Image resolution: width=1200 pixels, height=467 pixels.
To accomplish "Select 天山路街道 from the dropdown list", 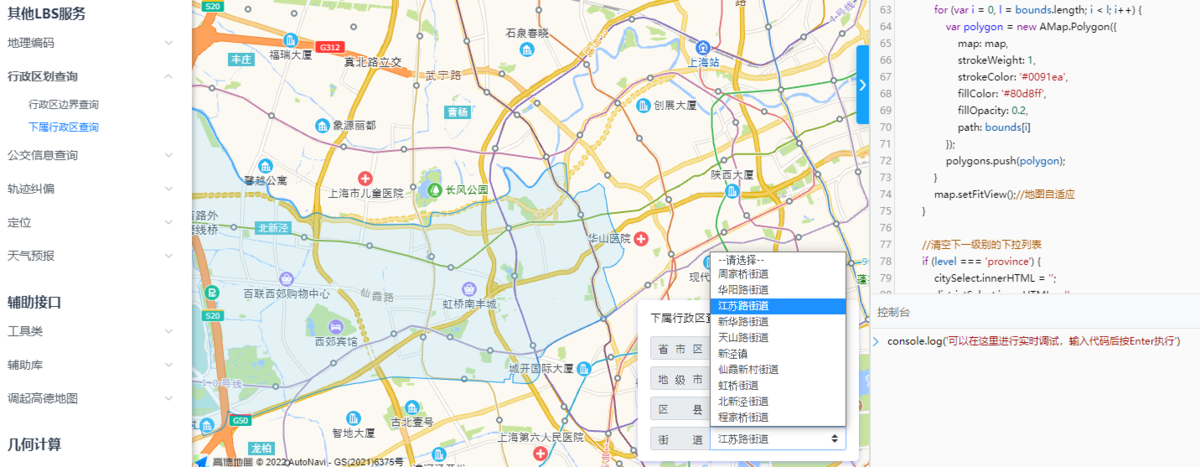I will [x=779, y=338].
